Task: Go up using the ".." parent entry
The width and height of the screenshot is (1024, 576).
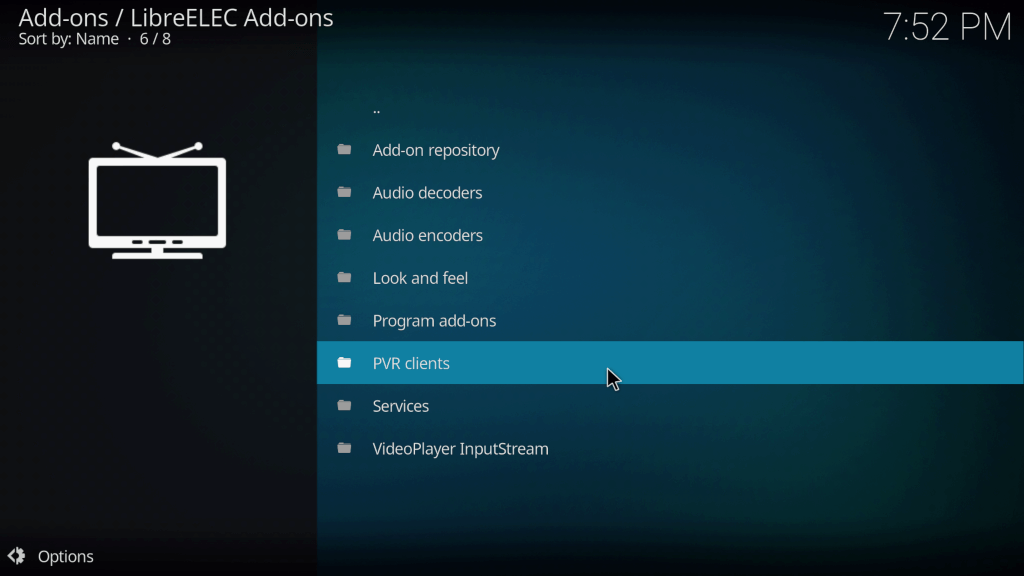Action: 376,108
